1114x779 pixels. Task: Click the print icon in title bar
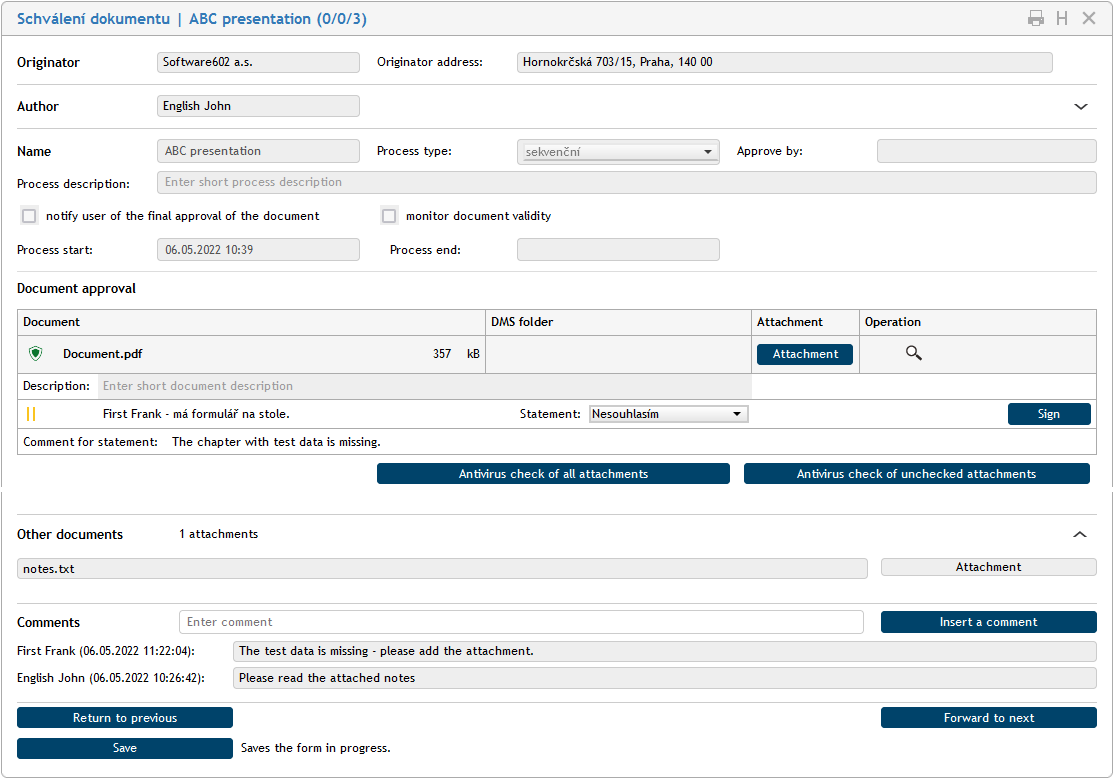[1036, 18]
